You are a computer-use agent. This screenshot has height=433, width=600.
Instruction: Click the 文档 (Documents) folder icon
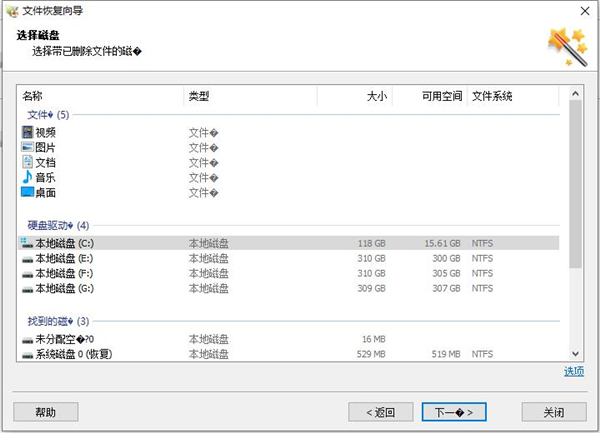27,162
